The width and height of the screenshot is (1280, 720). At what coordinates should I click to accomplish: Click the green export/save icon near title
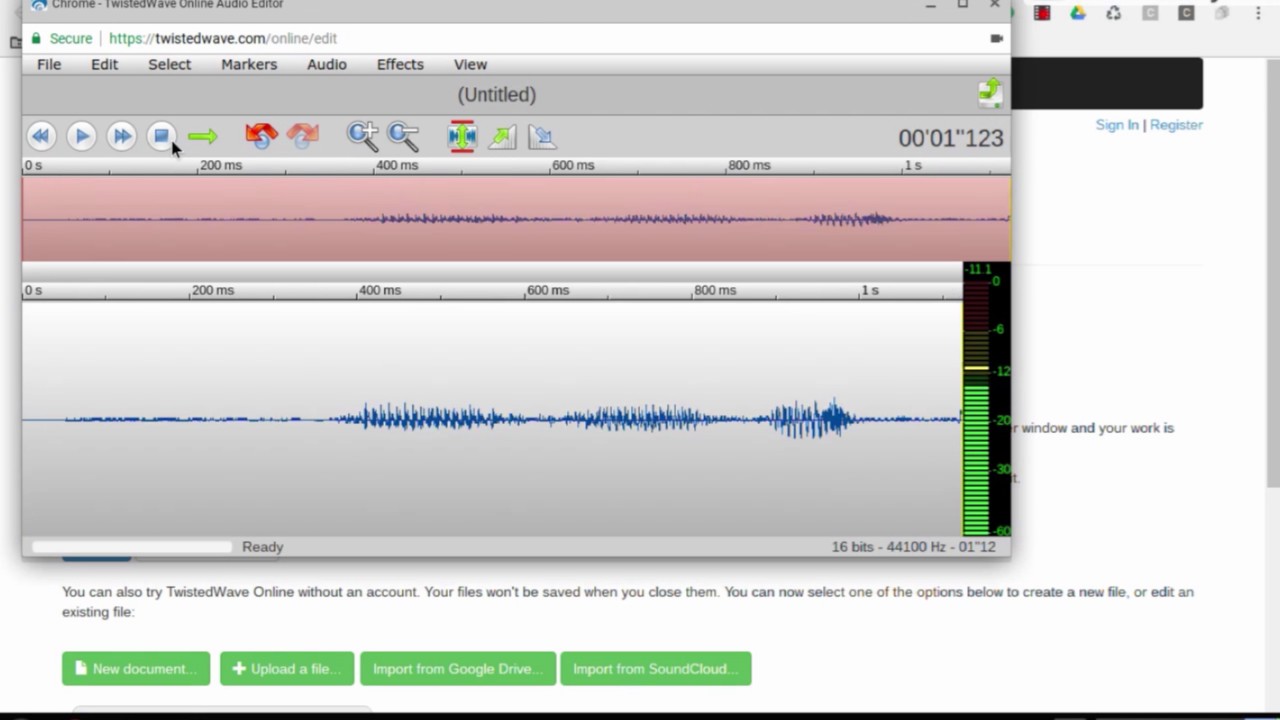coord(990,93)
